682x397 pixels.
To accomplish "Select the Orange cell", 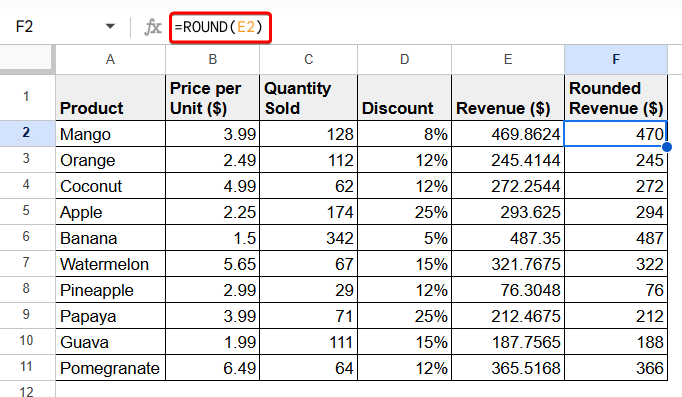I will pyautogui.click(x=110, y=160).
